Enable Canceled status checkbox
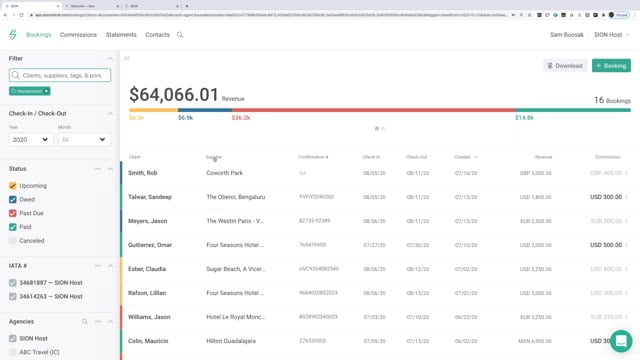The height and width of the screenshot is (360, 640). (13, 241)
